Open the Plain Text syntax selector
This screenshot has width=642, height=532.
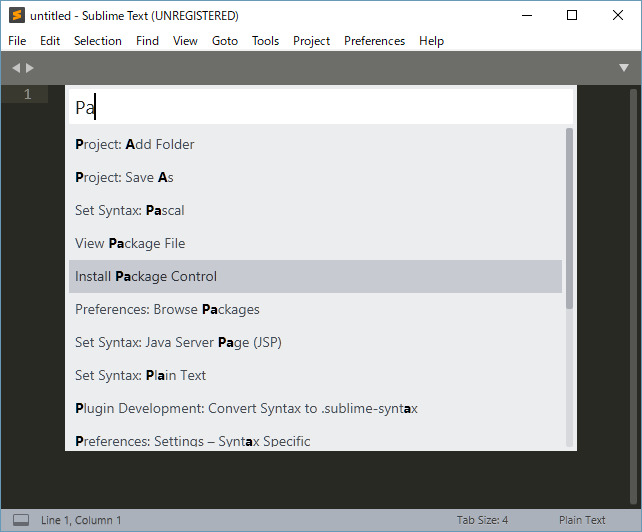[x=582, y=520]
